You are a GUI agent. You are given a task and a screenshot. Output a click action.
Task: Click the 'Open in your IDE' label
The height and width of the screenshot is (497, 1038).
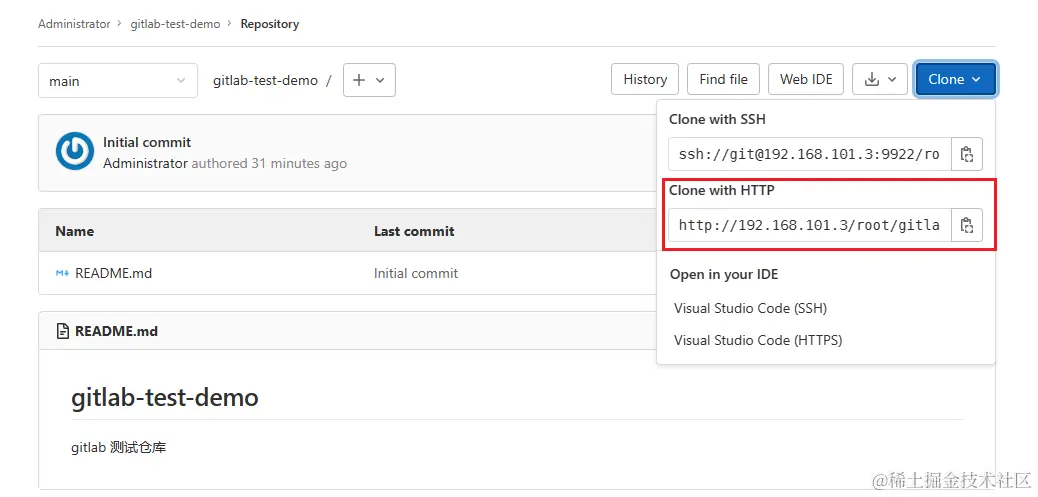click(724, 275)
